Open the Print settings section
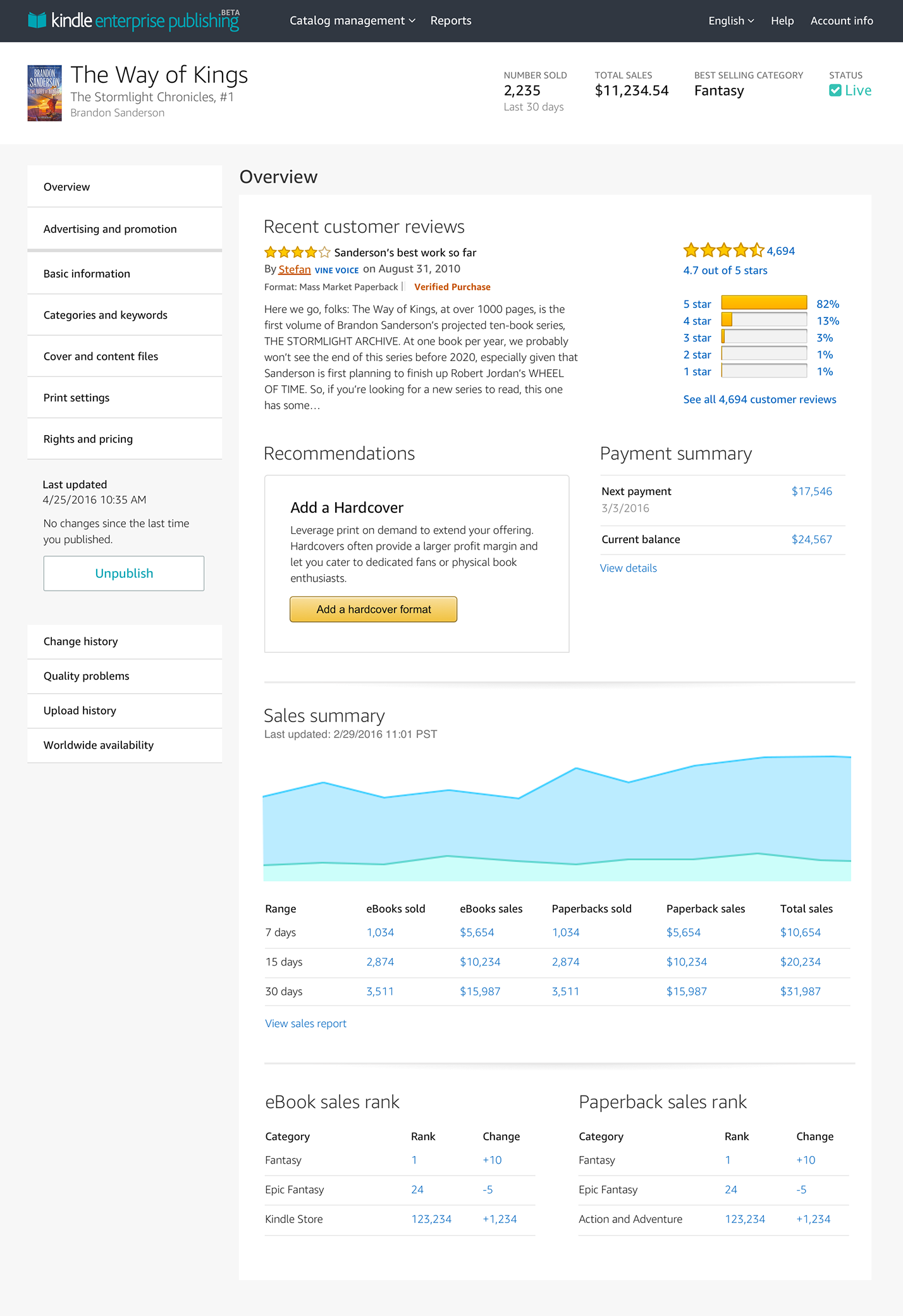The image size is (903, 1316). [x=125, y=397]
